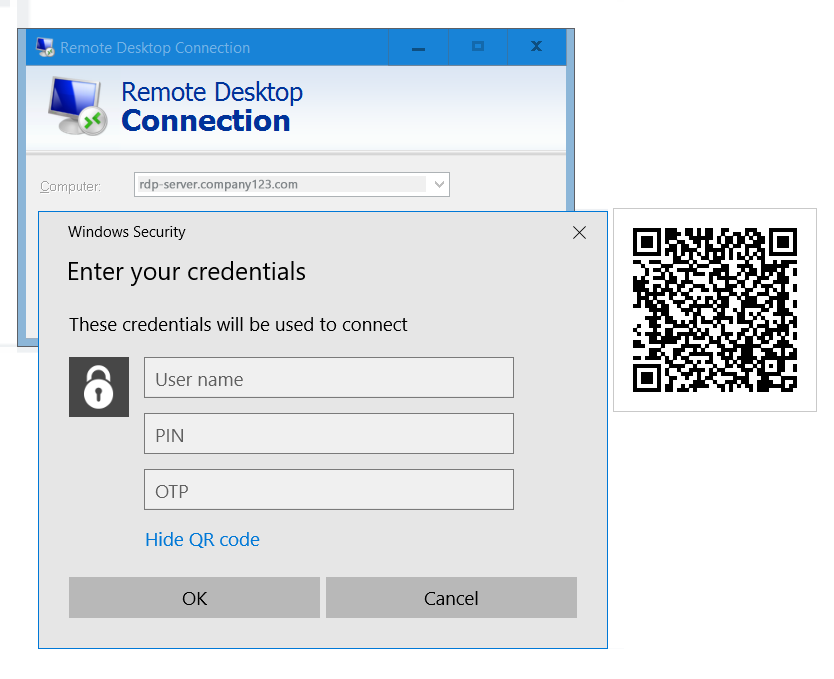
Task: Confirm credentials with the OK button
Action: [194, 598]
